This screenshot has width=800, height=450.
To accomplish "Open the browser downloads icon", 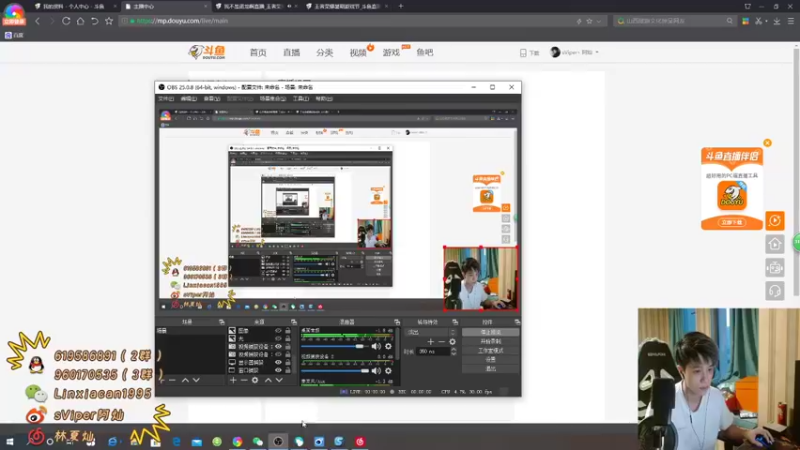I will click(x=777, y=21).
